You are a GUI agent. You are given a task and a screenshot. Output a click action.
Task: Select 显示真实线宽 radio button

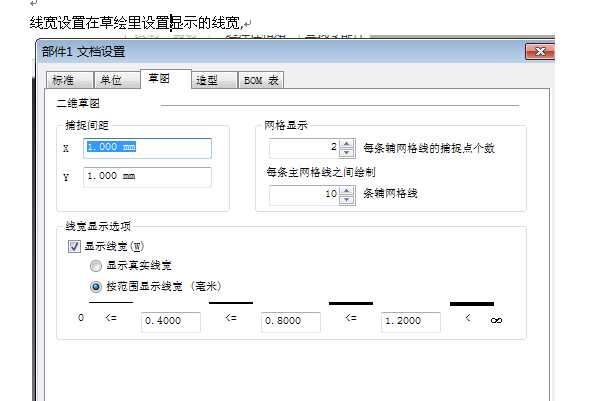click(96, 266)
